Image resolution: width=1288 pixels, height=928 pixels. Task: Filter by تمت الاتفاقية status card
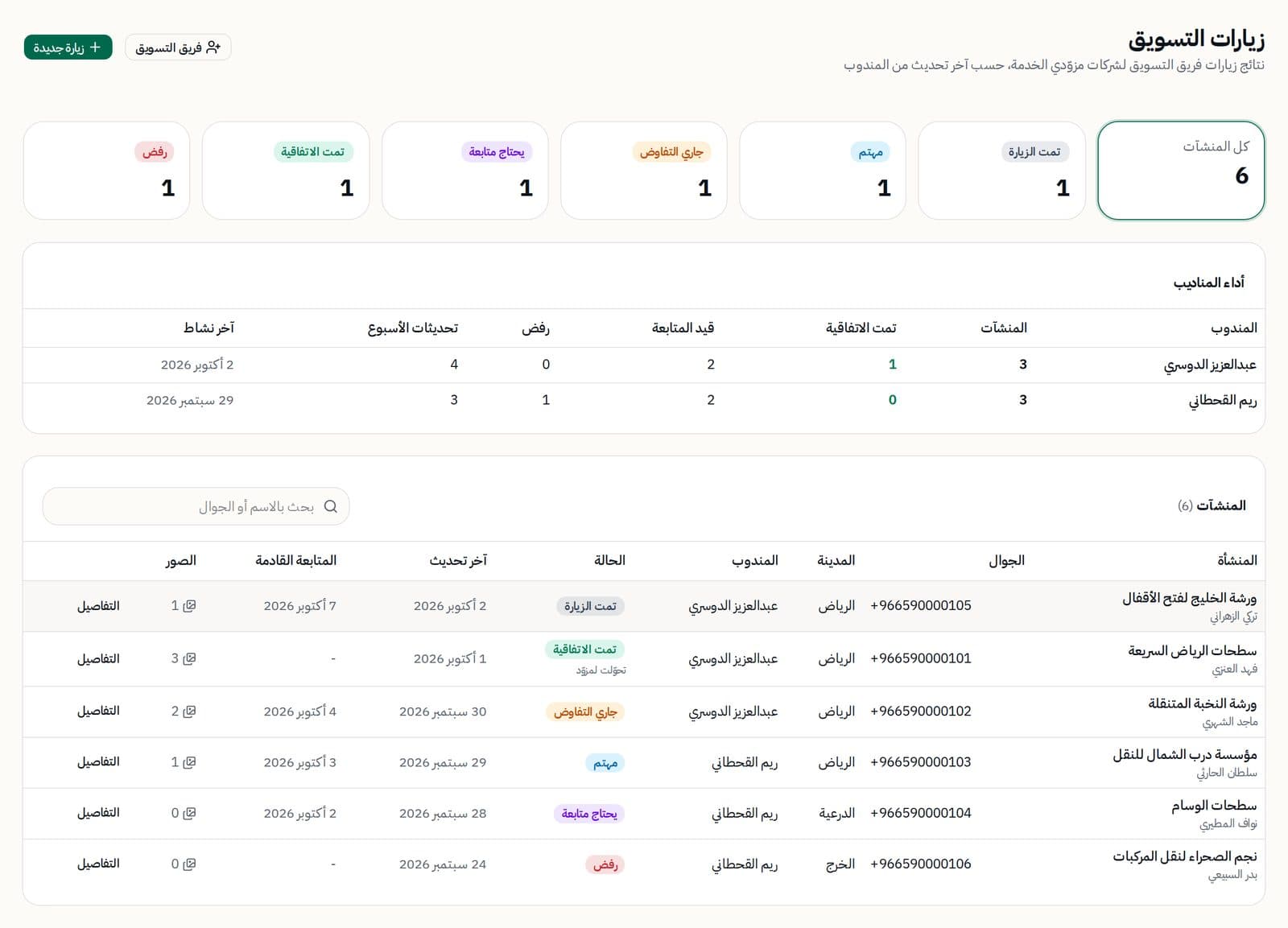point(286,171)
